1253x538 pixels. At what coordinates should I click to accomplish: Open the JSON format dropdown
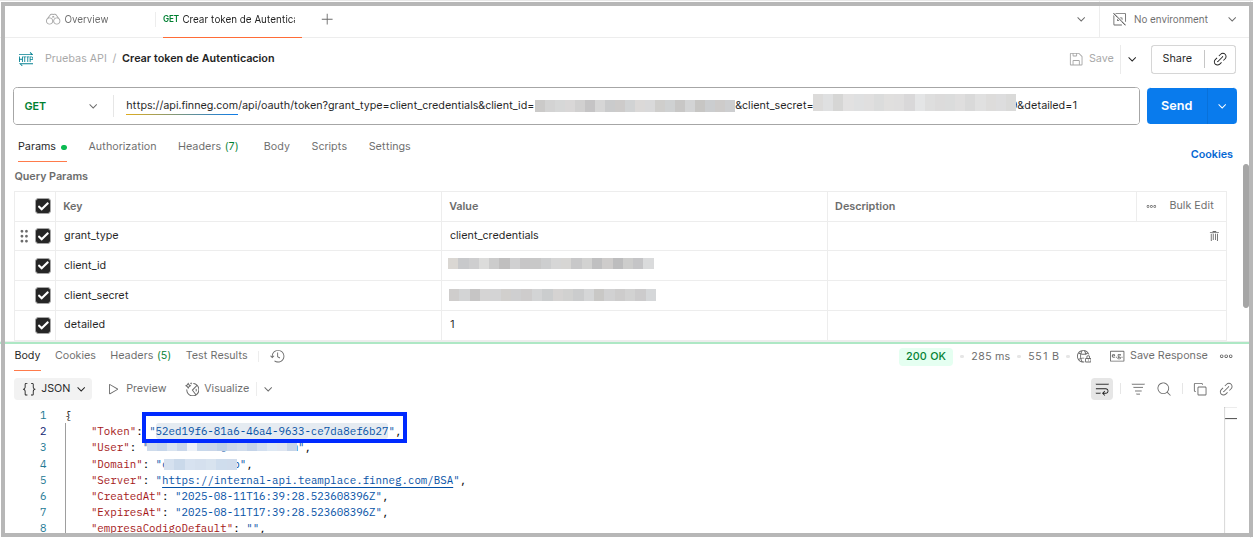coord(54,388)
